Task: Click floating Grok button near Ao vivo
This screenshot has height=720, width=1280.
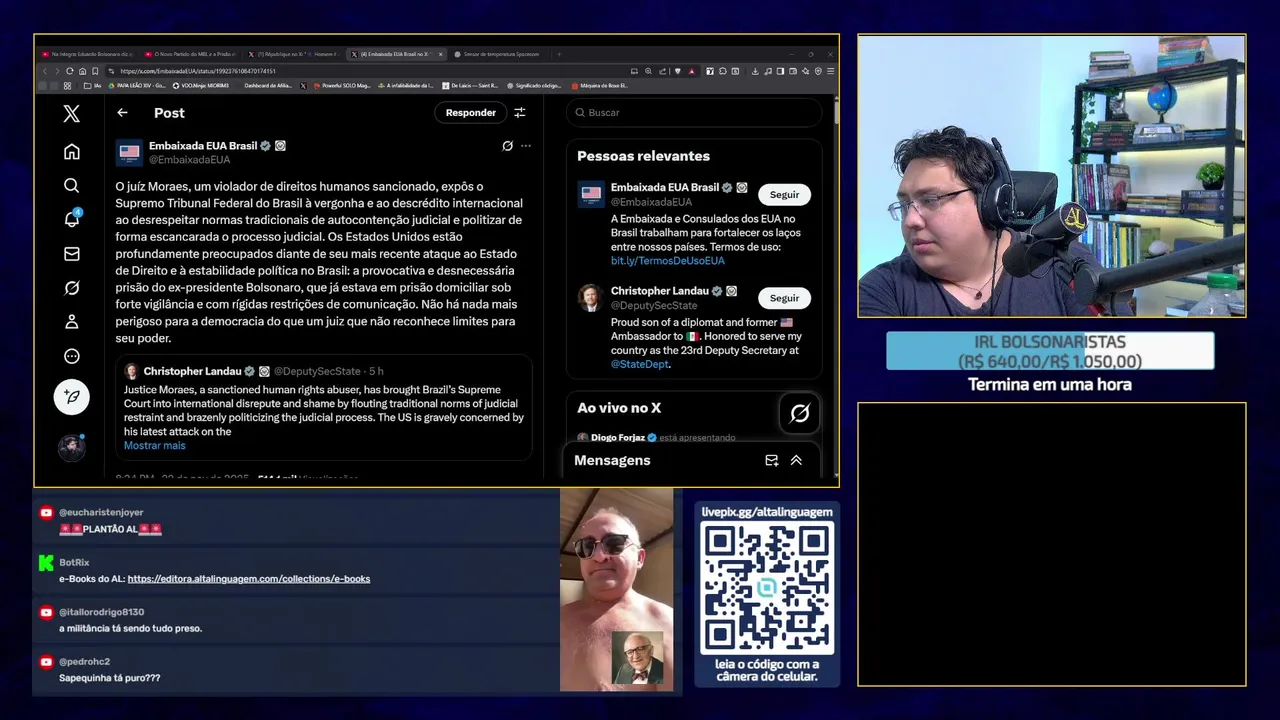Action: (x=800, y=413)
